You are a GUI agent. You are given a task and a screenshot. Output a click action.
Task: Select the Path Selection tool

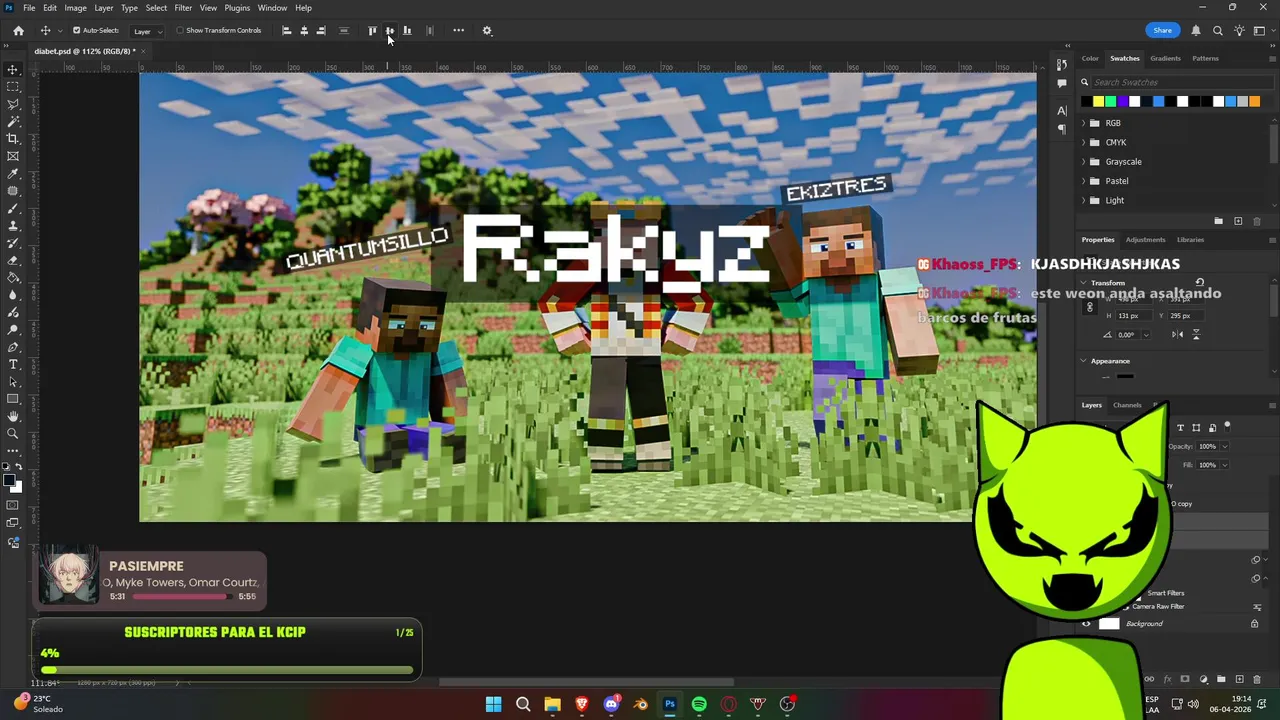[13, 381]
